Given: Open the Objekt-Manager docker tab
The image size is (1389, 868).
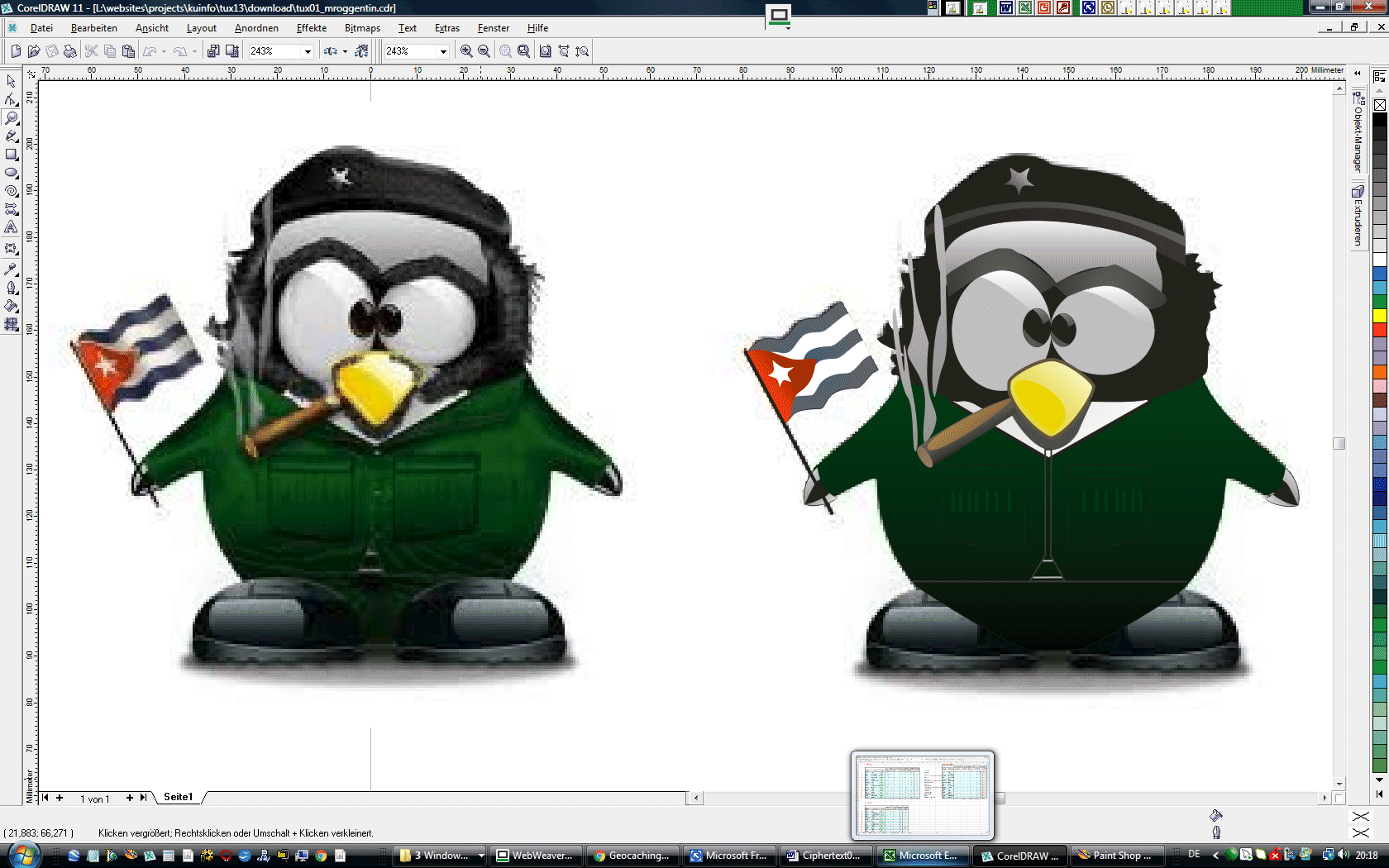Looking at the screenshot, I should 1358,132.
